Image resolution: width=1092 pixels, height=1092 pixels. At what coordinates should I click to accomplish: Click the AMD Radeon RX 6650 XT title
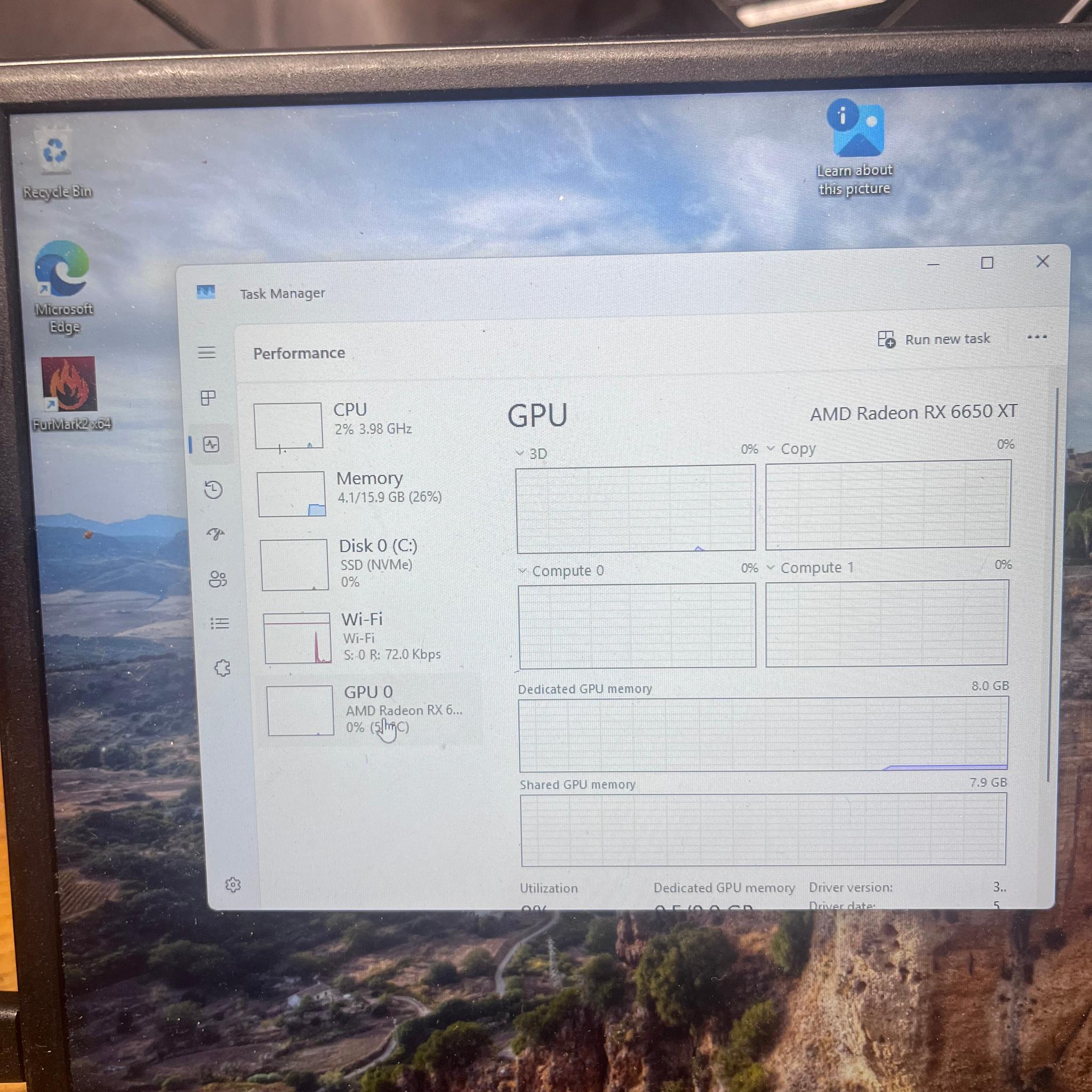point(913,412)
